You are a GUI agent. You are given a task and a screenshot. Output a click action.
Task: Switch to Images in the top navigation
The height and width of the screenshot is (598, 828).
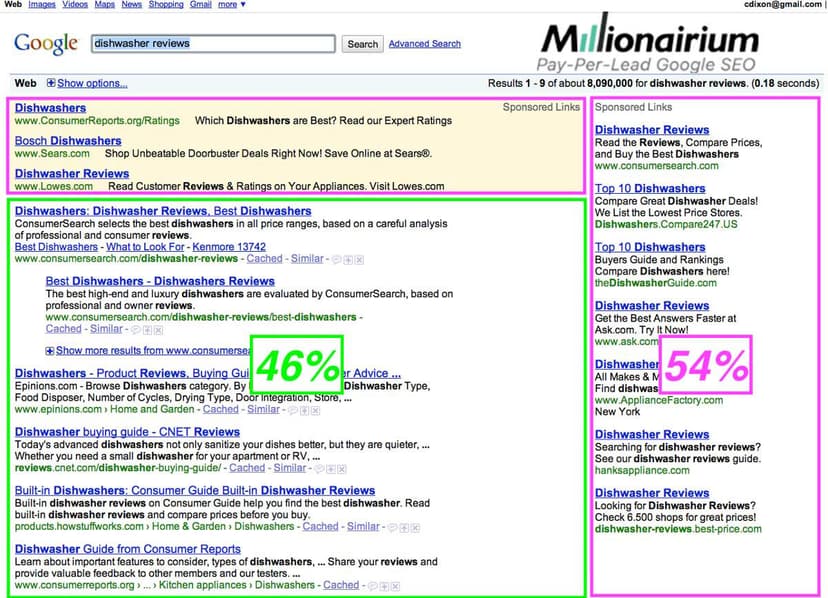[x=42, y=5]
